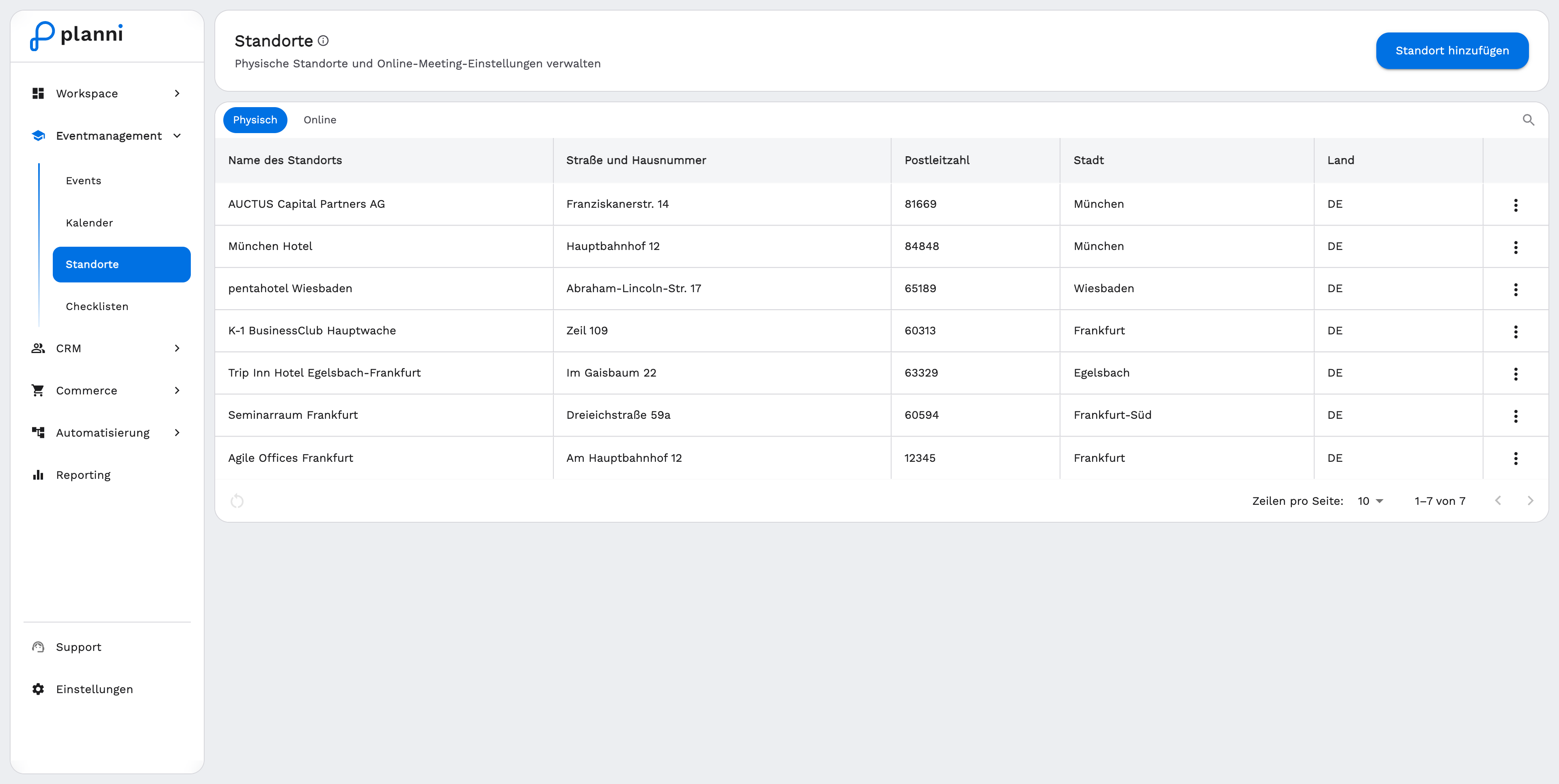Expand the Workspace menu chevron
The height and width of the screenshot is (784, 1559).
tap(177, 93)
